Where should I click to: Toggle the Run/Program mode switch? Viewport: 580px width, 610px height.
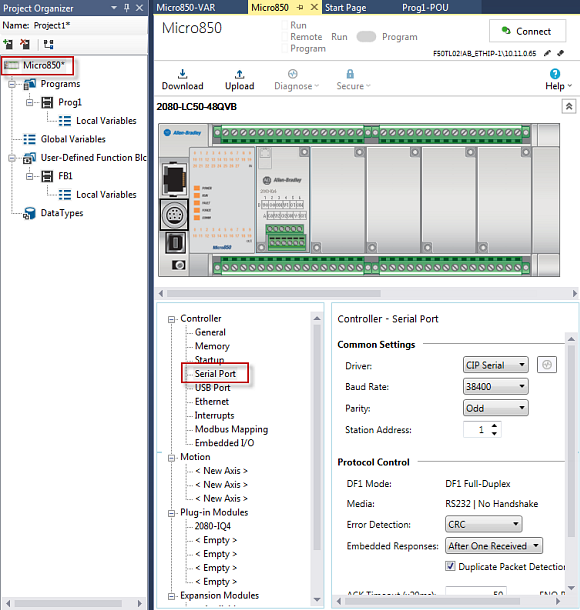(x=366, y=37)
